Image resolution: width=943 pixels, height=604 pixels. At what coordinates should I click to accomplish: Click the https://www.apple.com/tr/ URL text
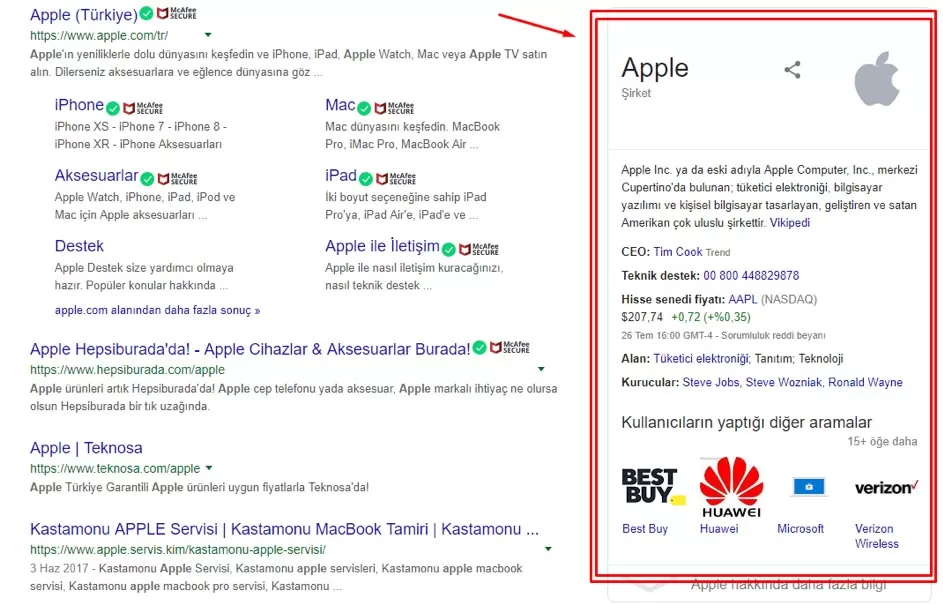click(x=99, y=35)
